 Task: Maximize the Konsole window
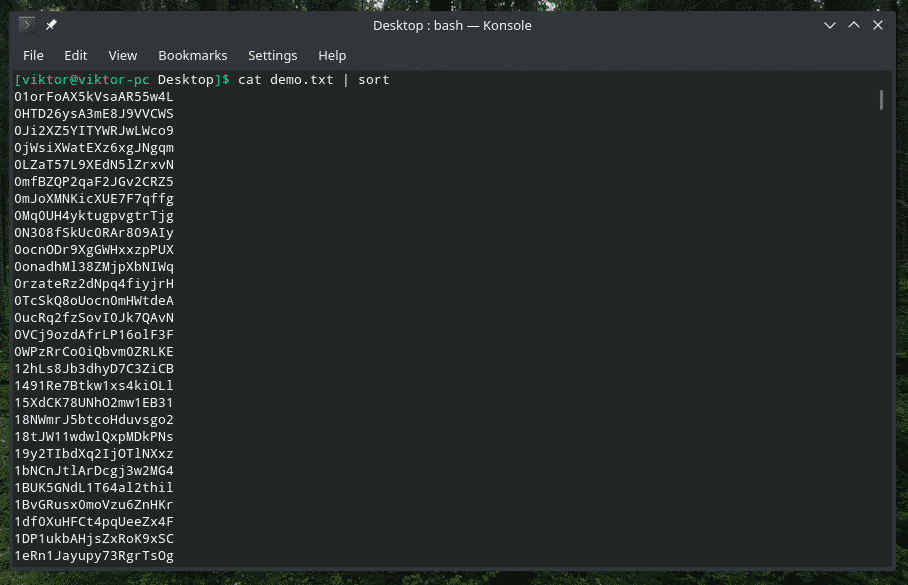[x=854, y=25]
